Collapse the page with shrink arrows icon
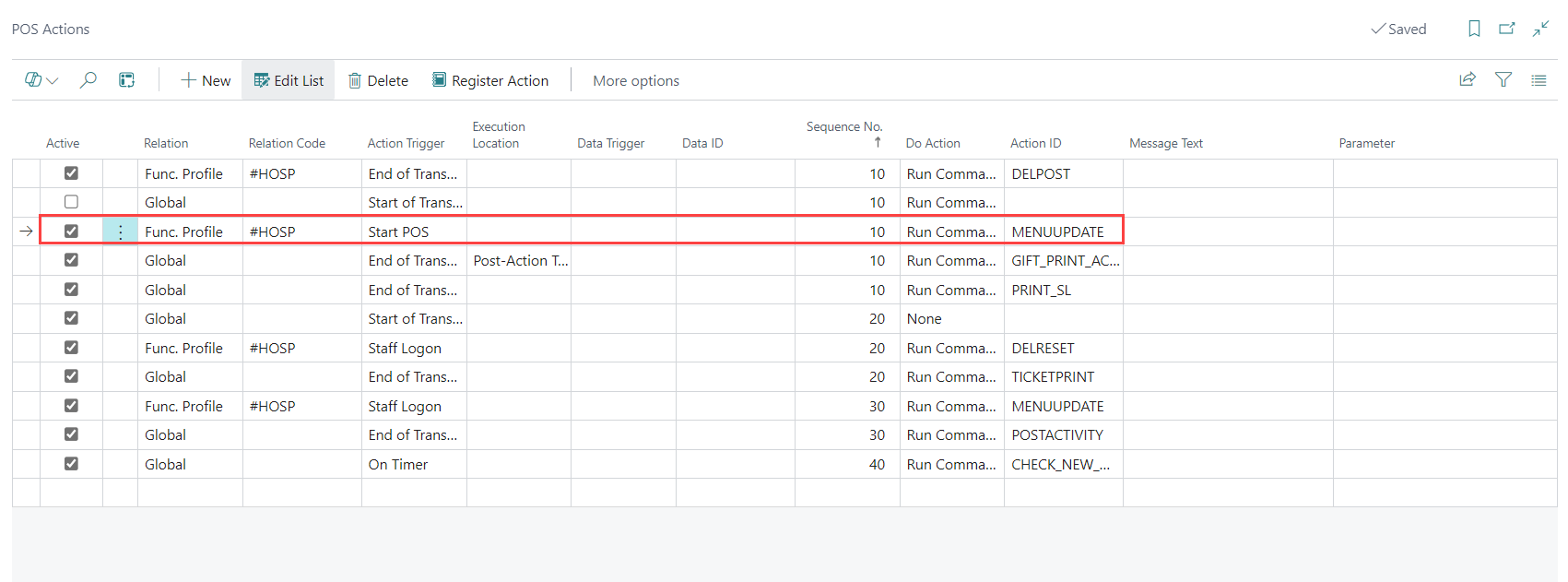Viewport: 1568px width, 582px height. coord(1540,29)
